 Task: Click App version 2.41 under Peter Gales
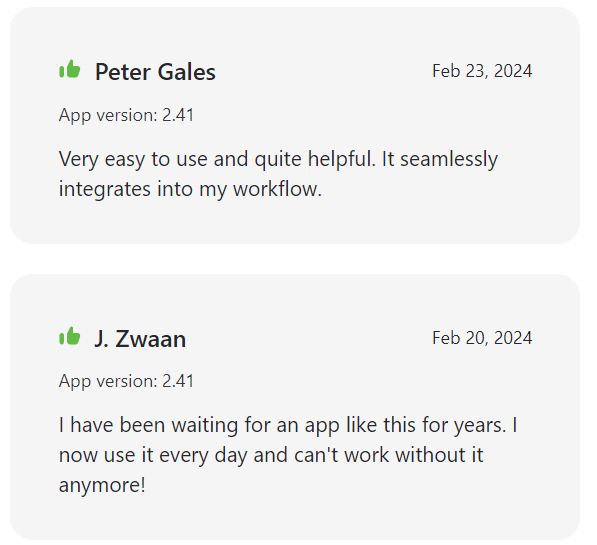(126, 115)
